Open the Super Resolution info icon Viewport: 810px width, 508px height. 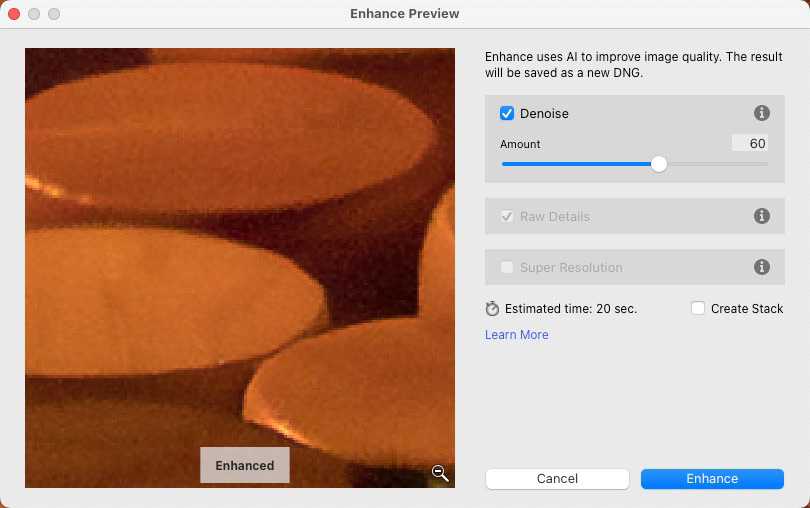pos(761,267)
